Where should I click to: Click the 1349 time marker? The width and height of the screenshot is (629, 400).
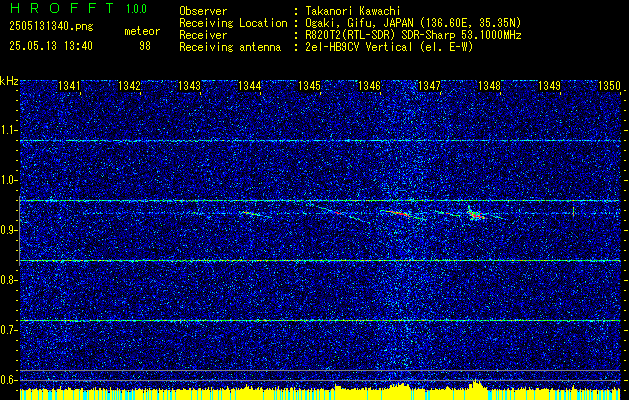click(549, 86)
